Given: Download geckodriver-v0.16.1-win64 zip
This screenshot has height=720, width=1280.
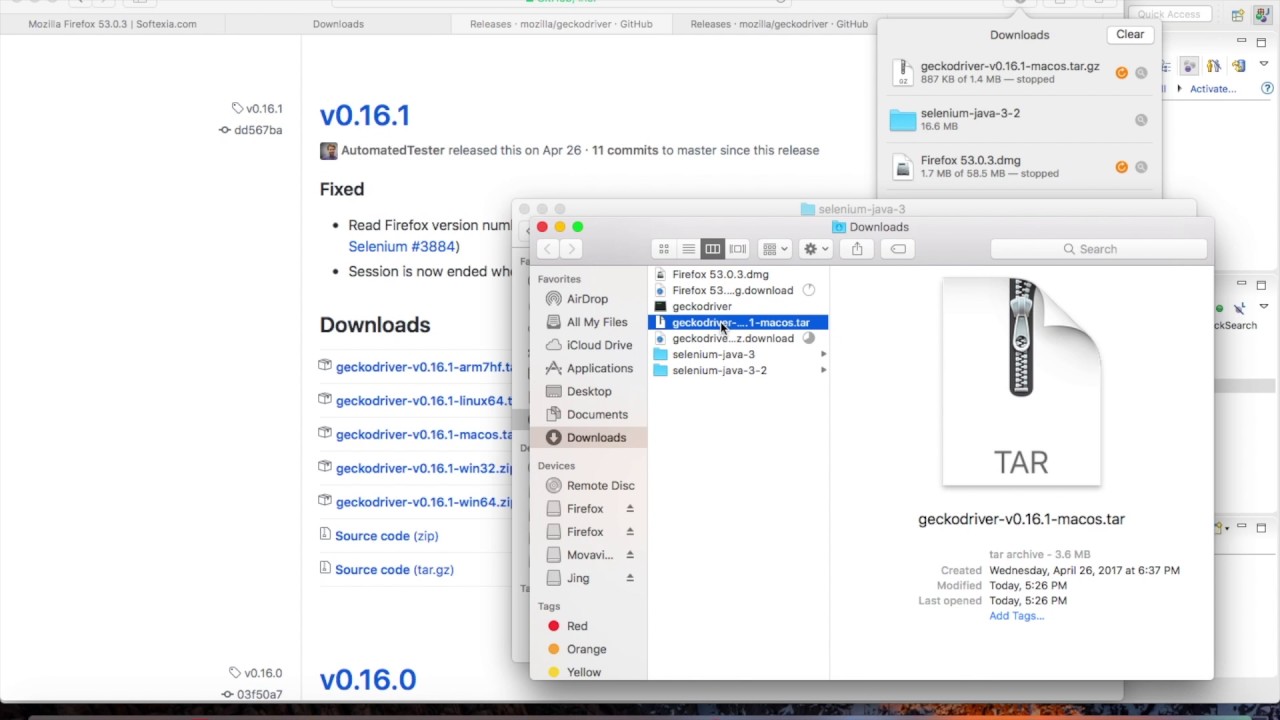Looking at the screenshot, I should pyautogui.click(x=424, y=502).
